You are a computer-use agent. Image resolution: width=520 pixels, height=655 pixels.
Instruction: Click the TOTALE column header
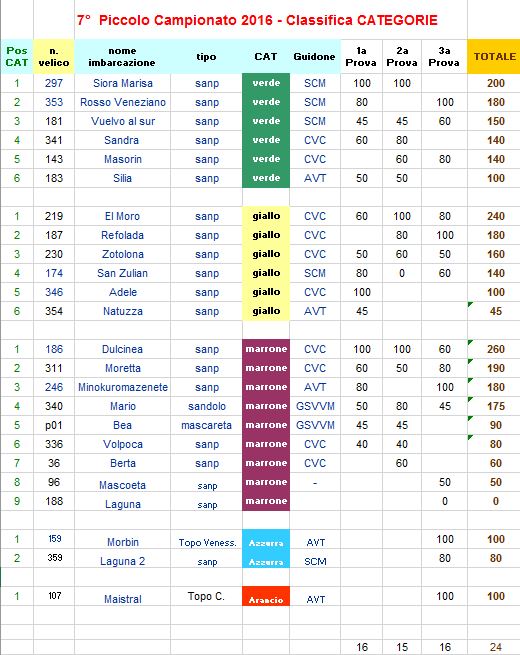click(x=494, y=56)
